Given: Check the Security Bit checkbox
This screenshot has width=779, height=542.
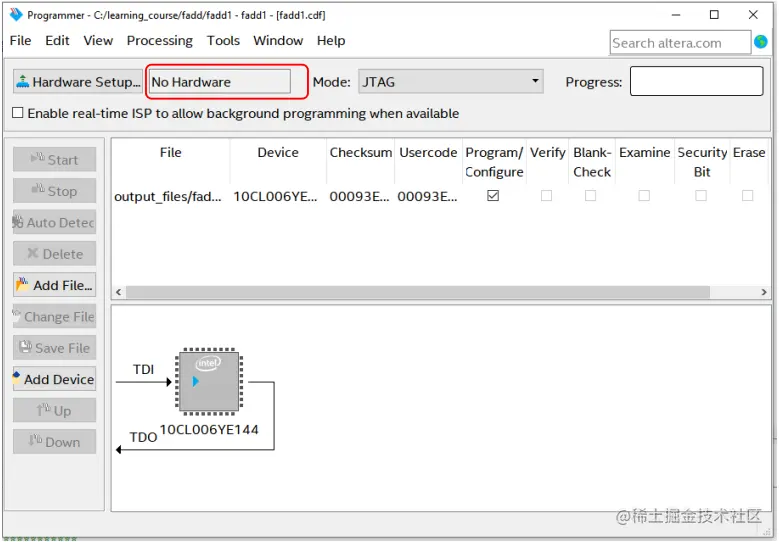Looking at the screenshot, I should [701, 196].
